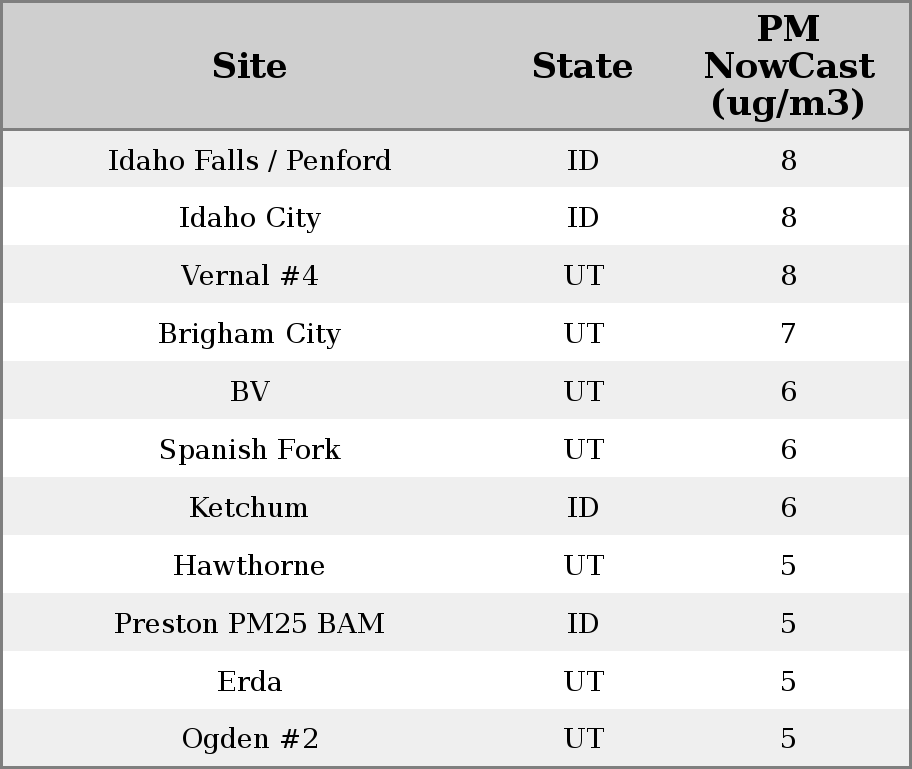Select the state cell in the Hawthorne row
The image size is (912, 769).
(583, 566)
